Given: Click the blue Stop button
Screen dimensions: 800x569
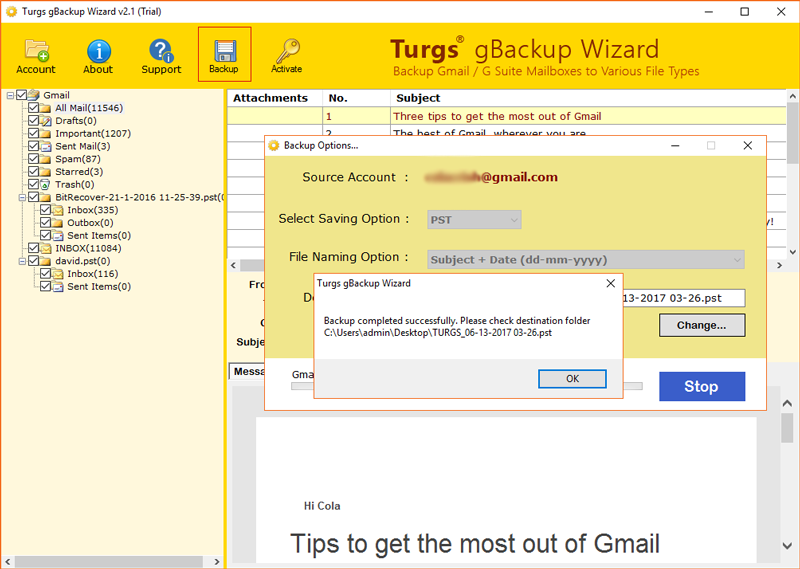Looking at the screenshot, I should (x=702, y=386).
